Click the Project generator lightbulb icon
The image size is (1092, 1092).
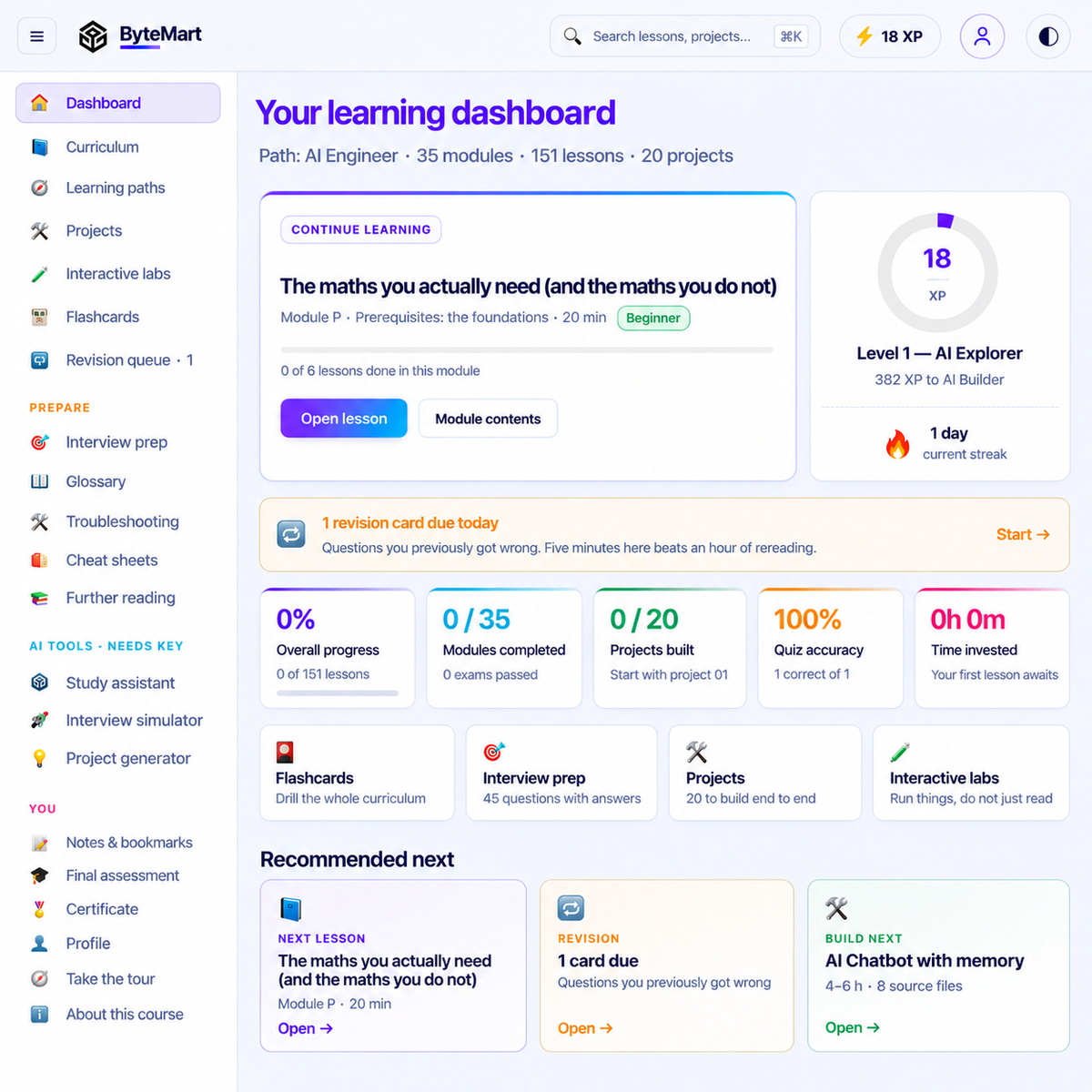[x=39, y=758]
